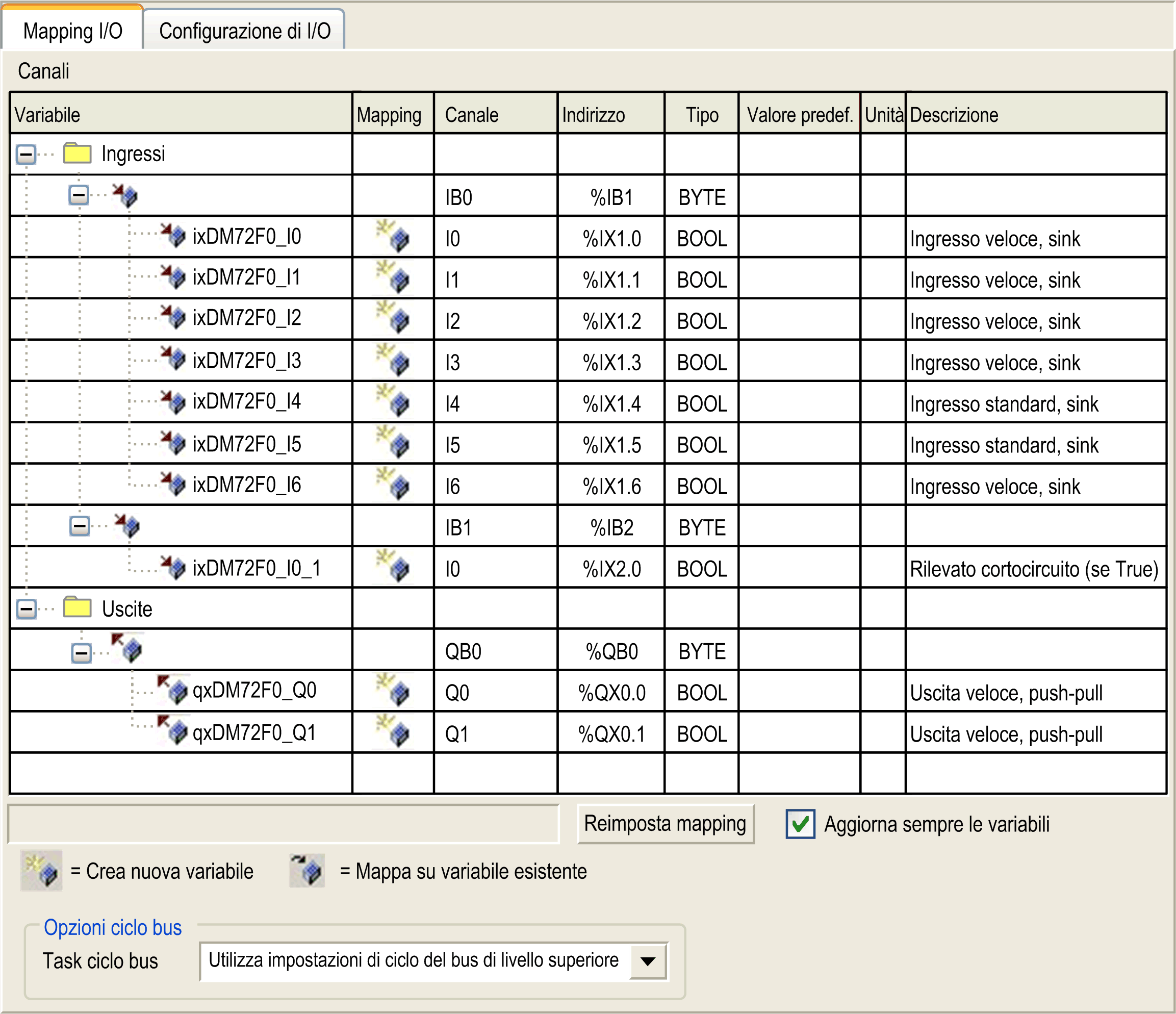Click the input variable icon beside ixDM72F0_I0
Screen dimensions: 1176x1014
(173, 235)
